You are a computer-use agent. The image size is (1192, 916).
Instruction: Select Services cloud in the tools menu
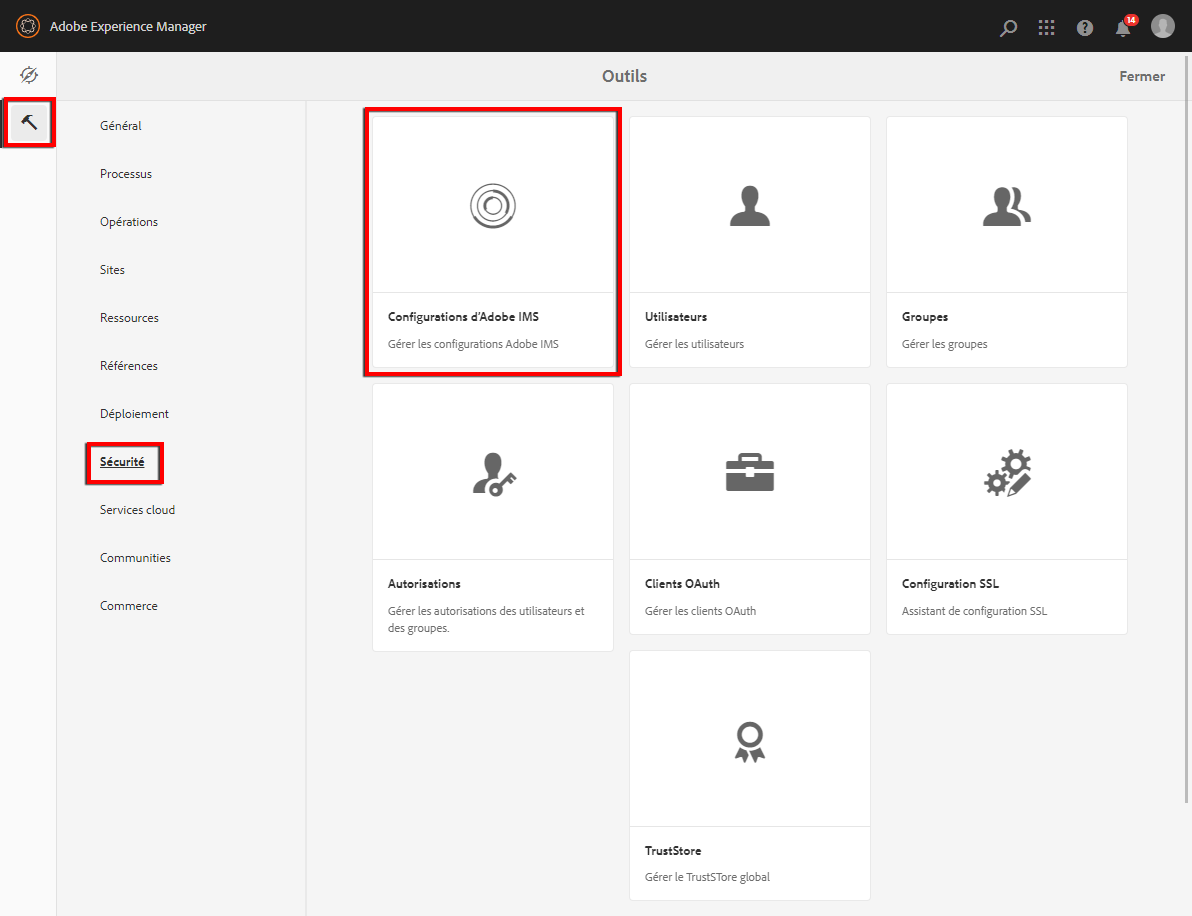pos(138,509)
